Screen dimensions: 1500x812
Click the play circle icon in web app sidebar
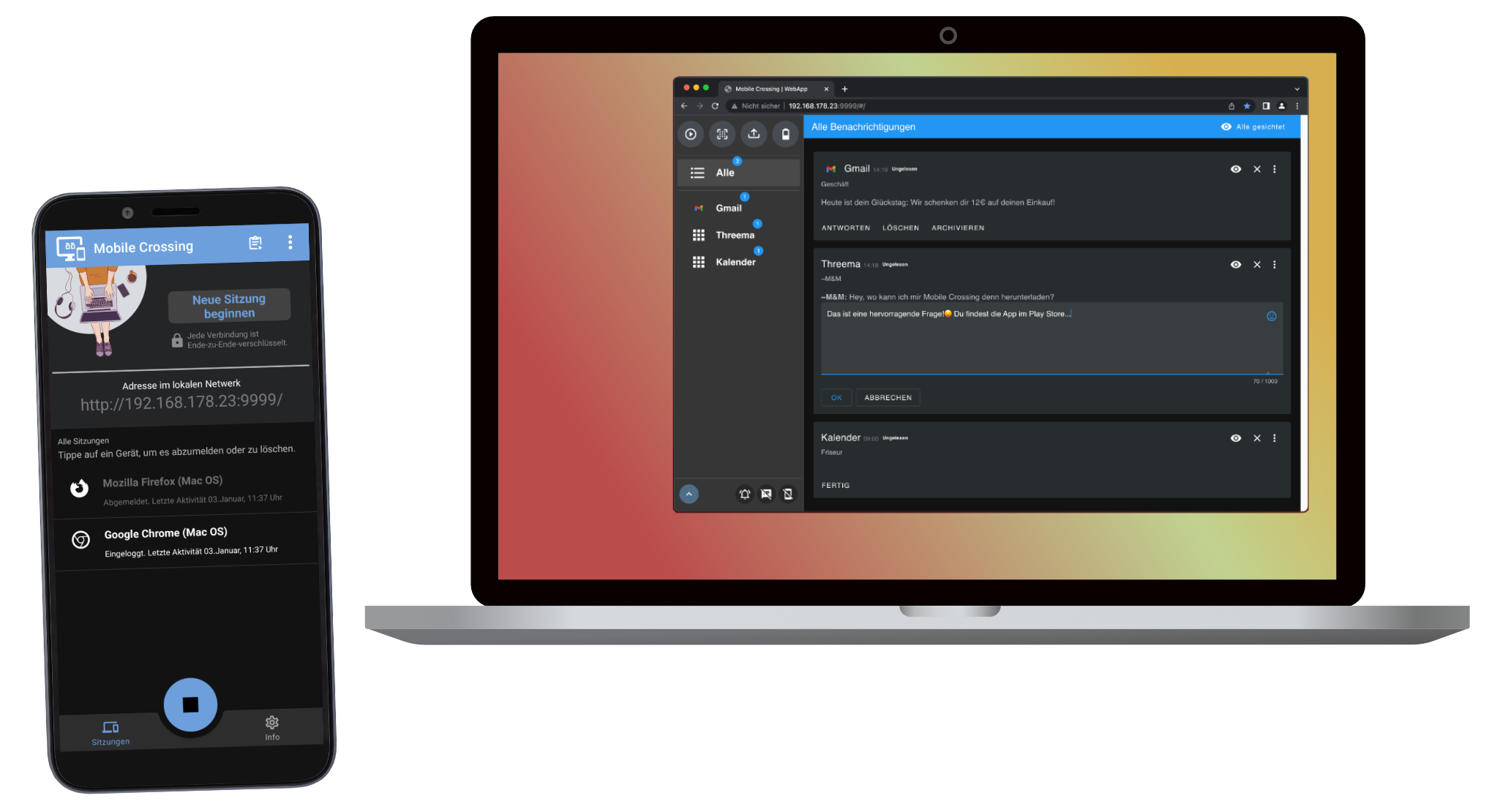690,134
